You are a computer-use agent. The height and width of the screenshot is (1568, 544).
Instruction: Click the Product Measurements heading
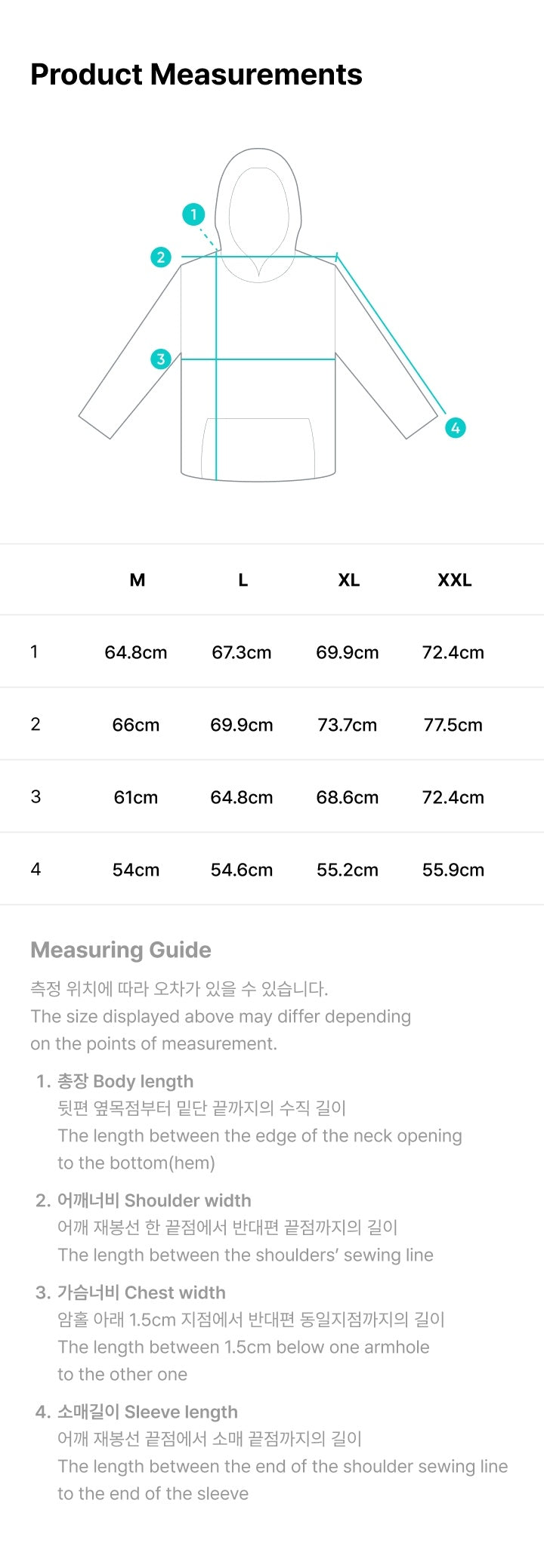tap(196, 74)
